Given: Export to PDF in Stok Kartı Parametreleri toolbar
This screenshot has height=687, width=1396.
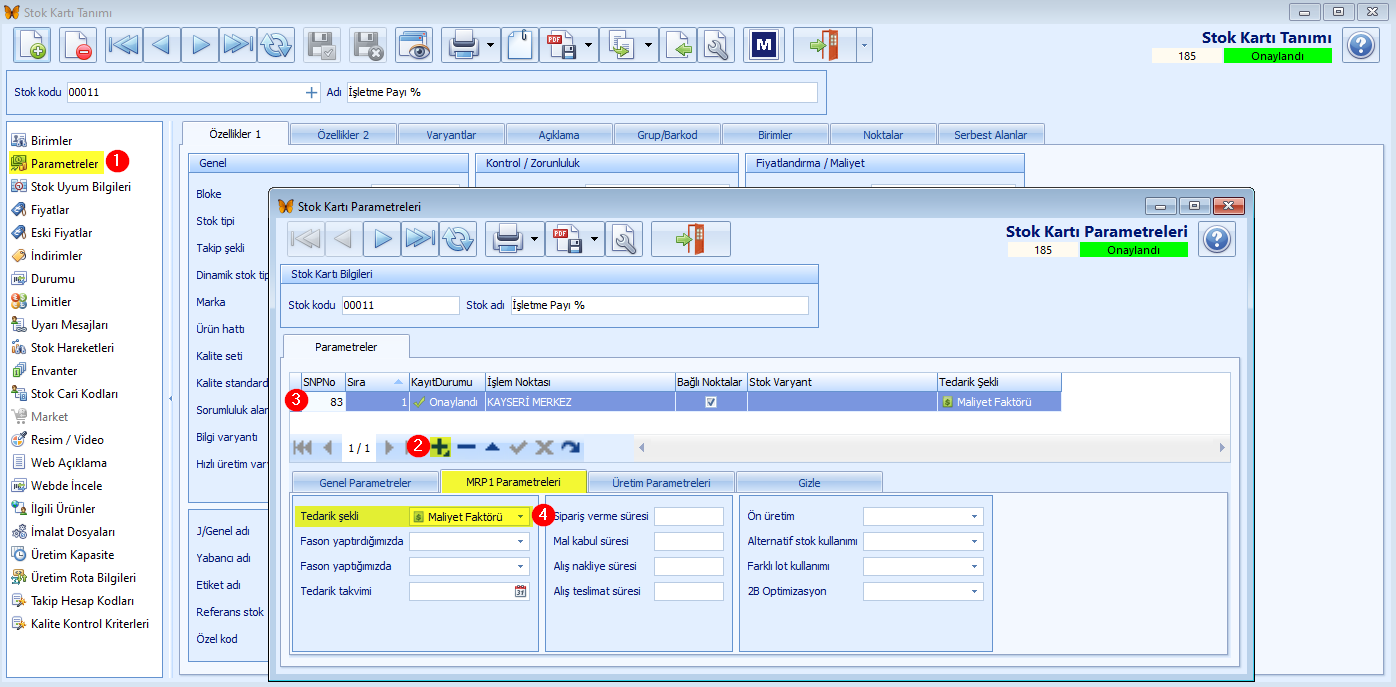Looking at the screenshot, I should point(565,239).
